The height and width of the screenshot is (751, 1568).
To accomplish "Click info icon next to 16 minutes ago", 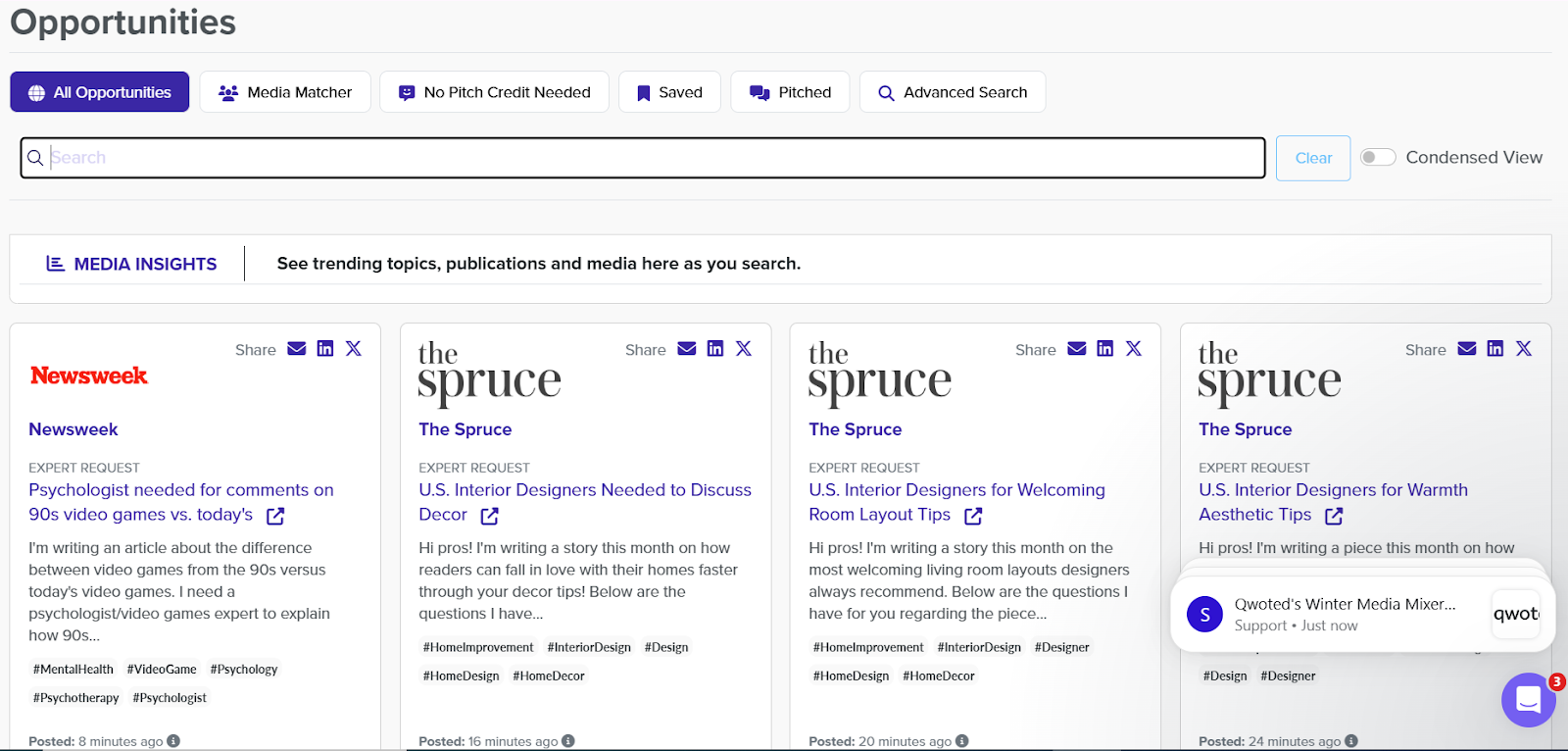I will (568, 741).
